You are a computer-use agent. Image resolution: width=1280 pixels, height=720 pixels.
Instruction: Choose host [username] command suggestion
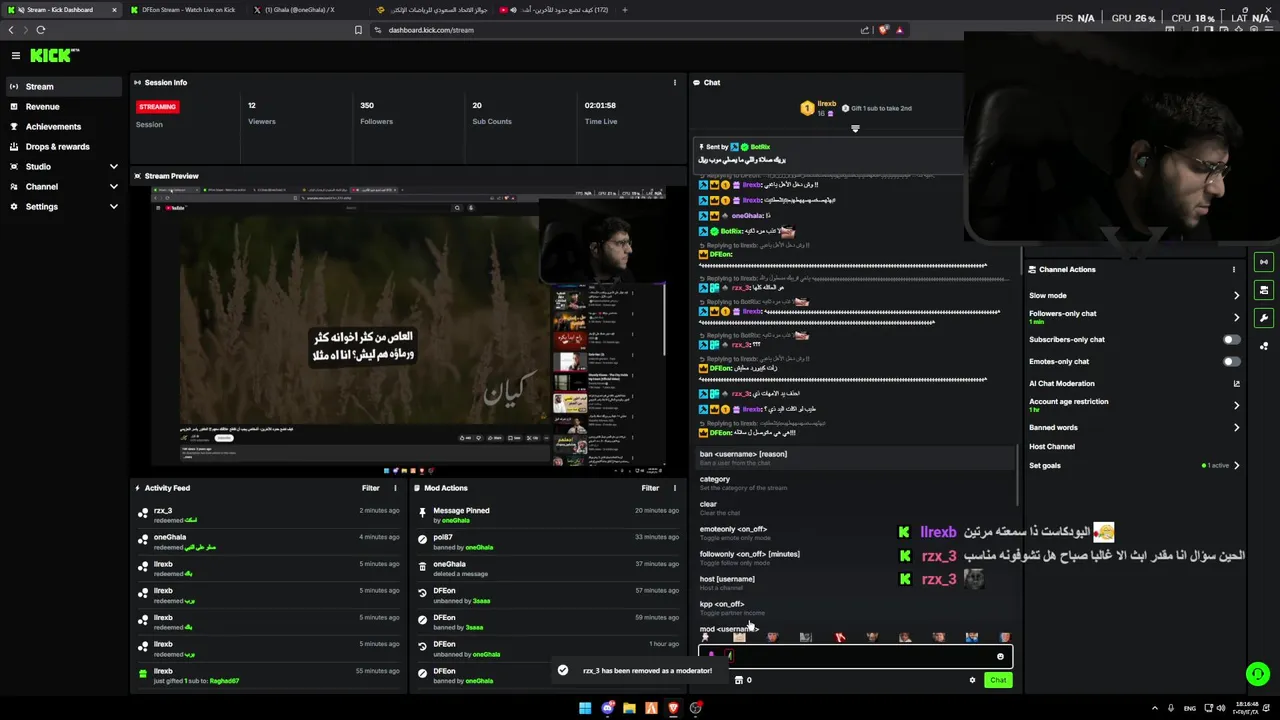[x=855, y=583]
